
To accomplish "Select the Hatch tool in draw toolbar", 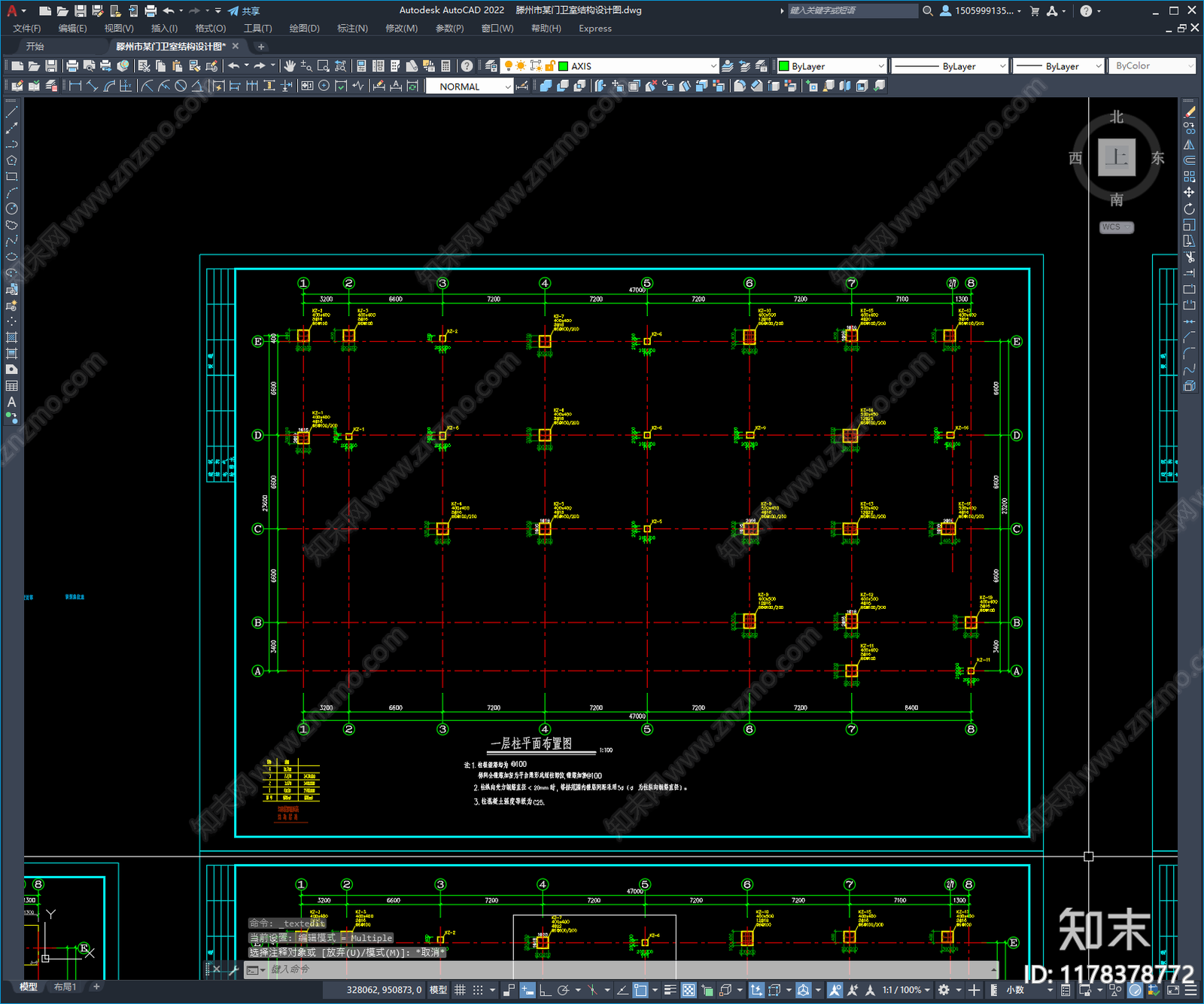I will point(11,337).
